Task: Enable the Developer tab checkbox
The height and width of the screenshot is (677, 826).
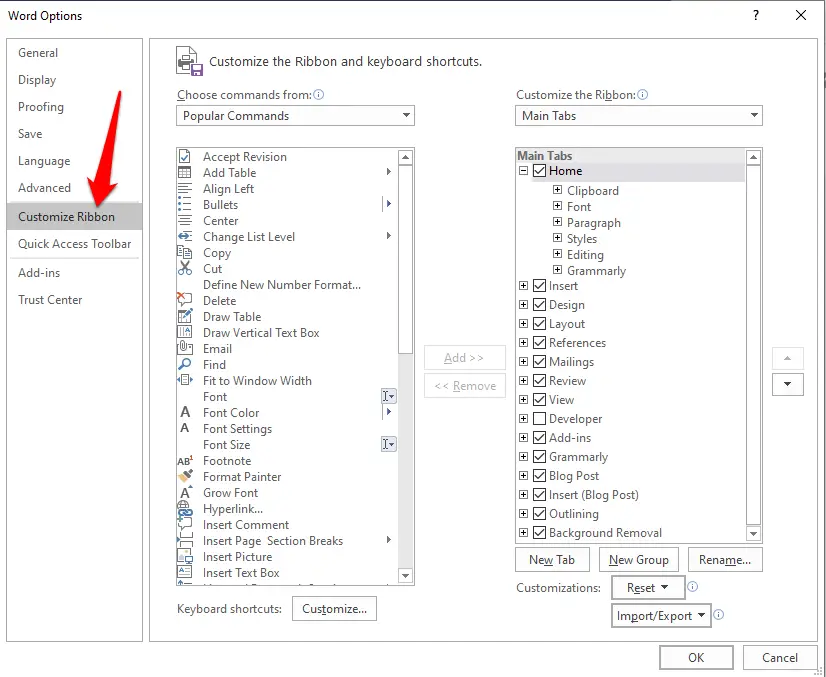Action: click(539, 418)
